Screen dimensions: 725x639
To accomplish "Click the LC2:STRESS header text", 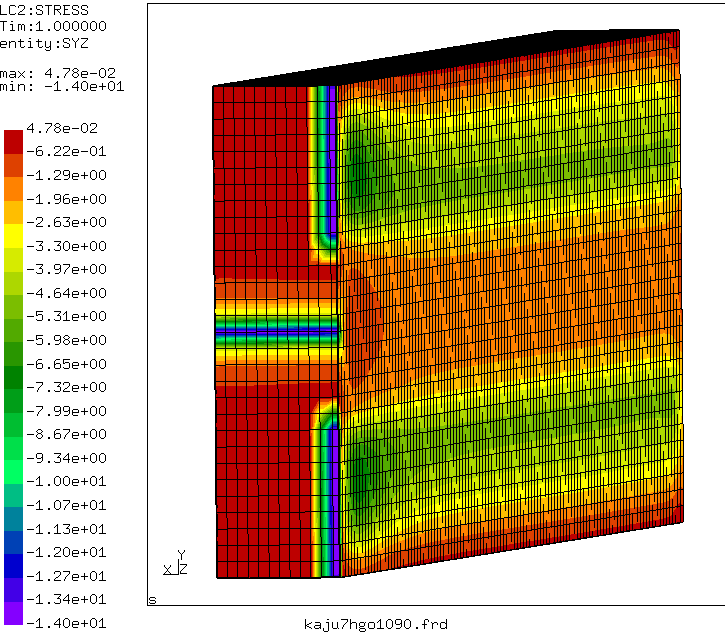I will click(x=44, y=10).
